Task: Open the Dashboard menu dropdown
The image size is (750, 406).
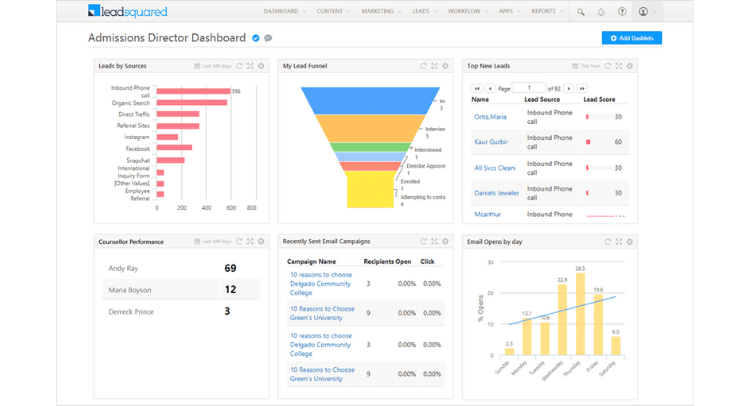Action: coord(285,11)
